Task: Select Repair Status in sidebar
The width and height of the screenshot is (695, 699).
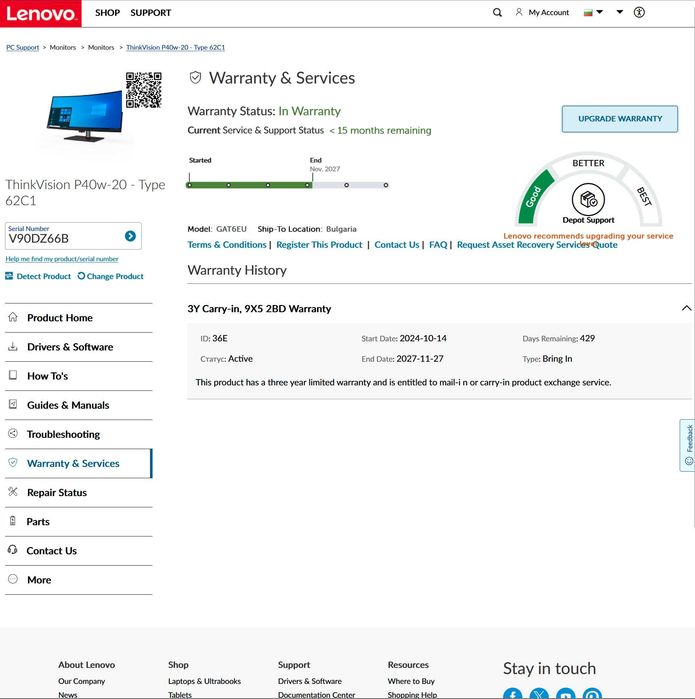Action: (x=78, y=493)
